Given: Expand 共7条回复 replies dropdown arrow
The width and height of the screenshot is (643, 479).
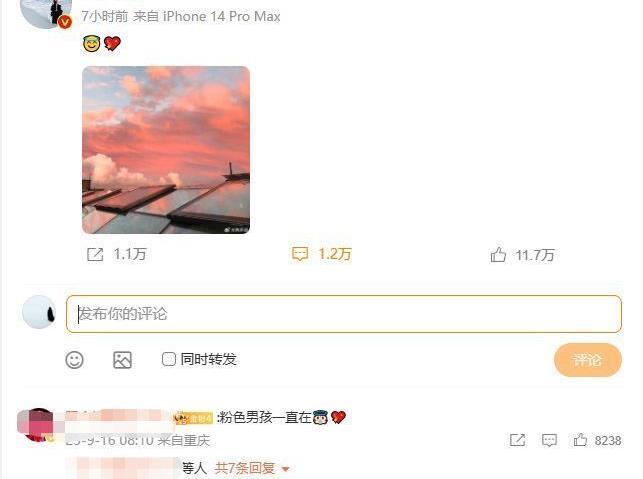Looking at the screenshot, I should tap(286, 468).
